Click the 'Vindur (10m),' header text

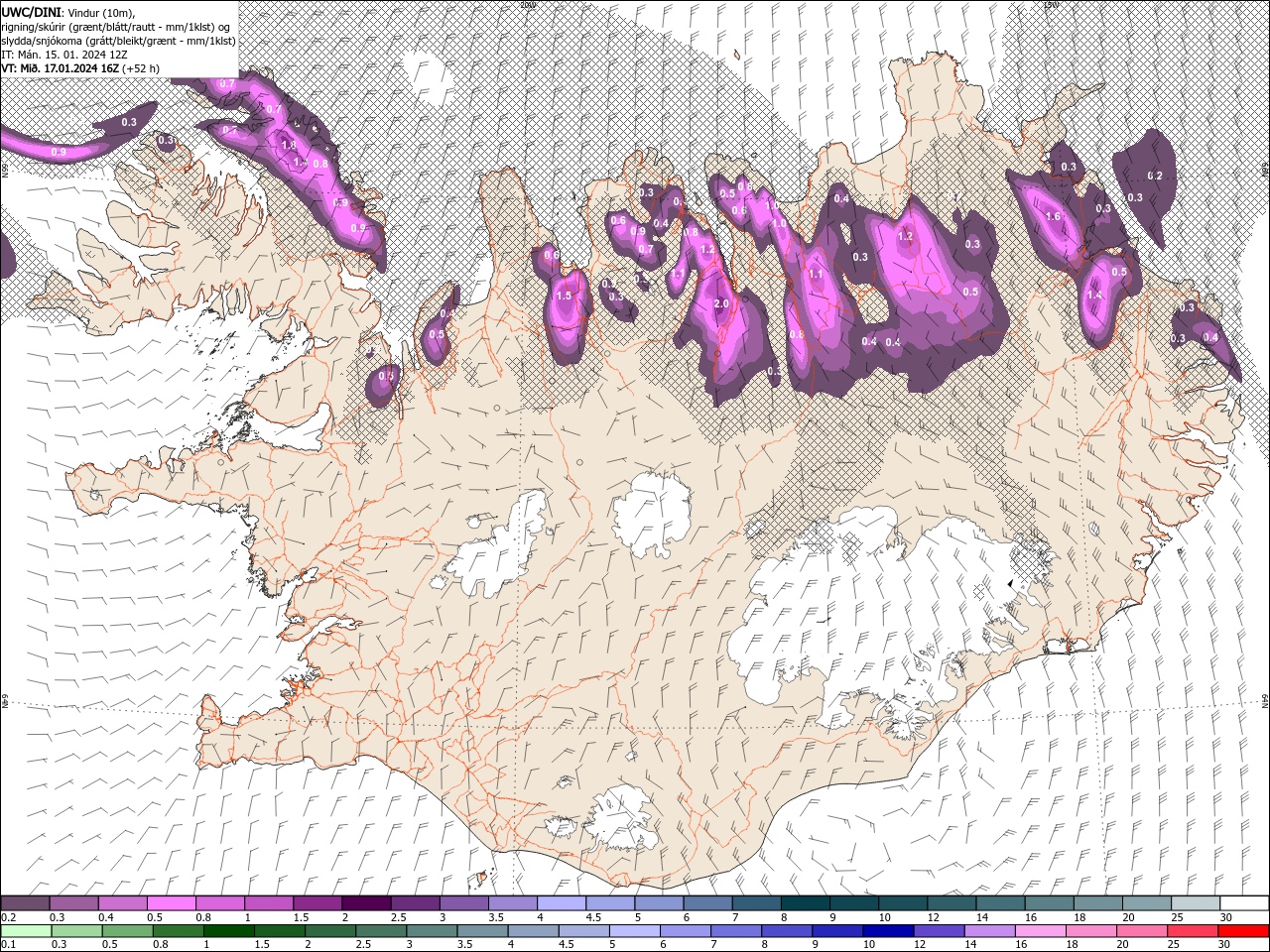102,12
